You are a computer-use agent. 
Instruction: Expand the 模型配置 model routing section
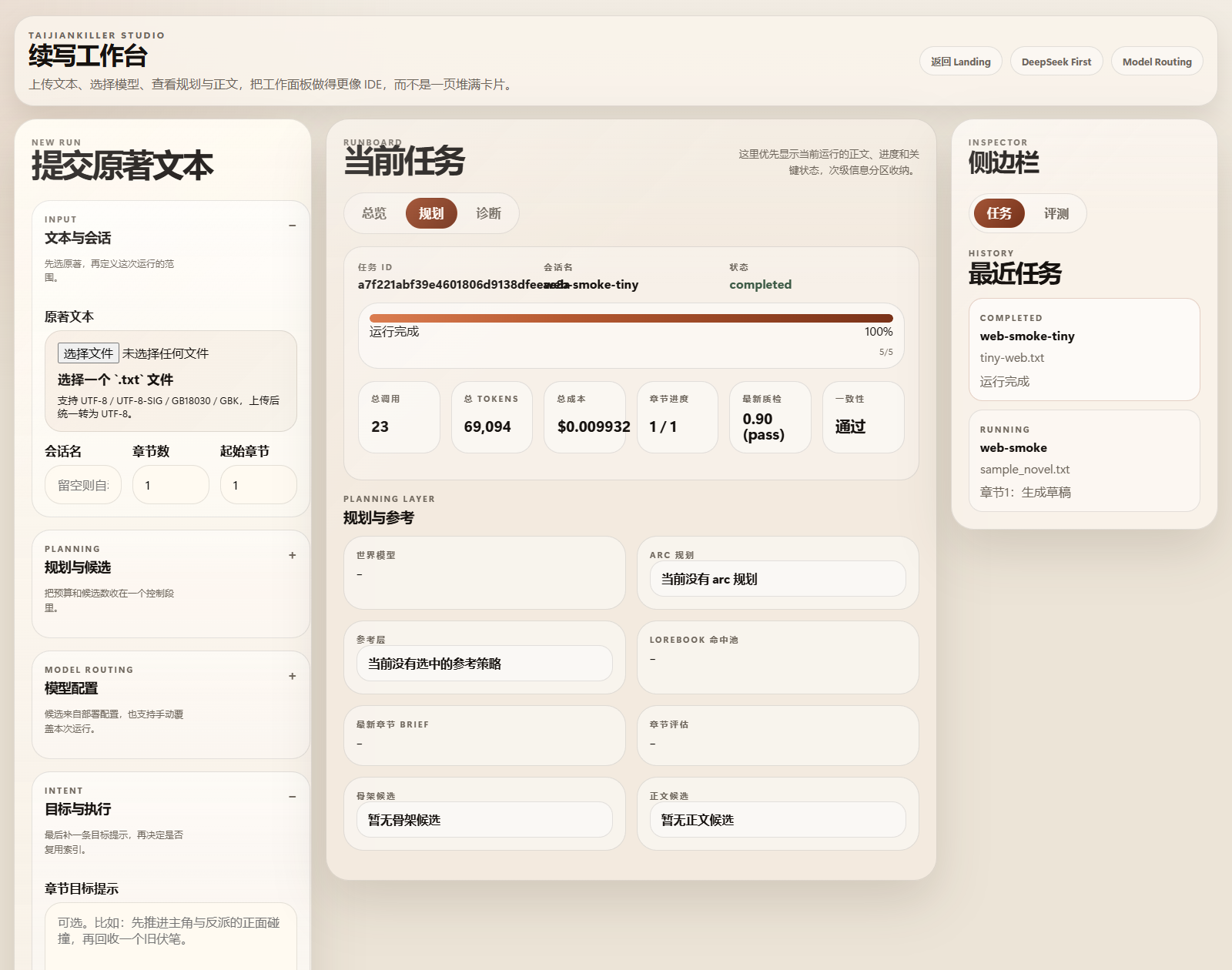293,676
